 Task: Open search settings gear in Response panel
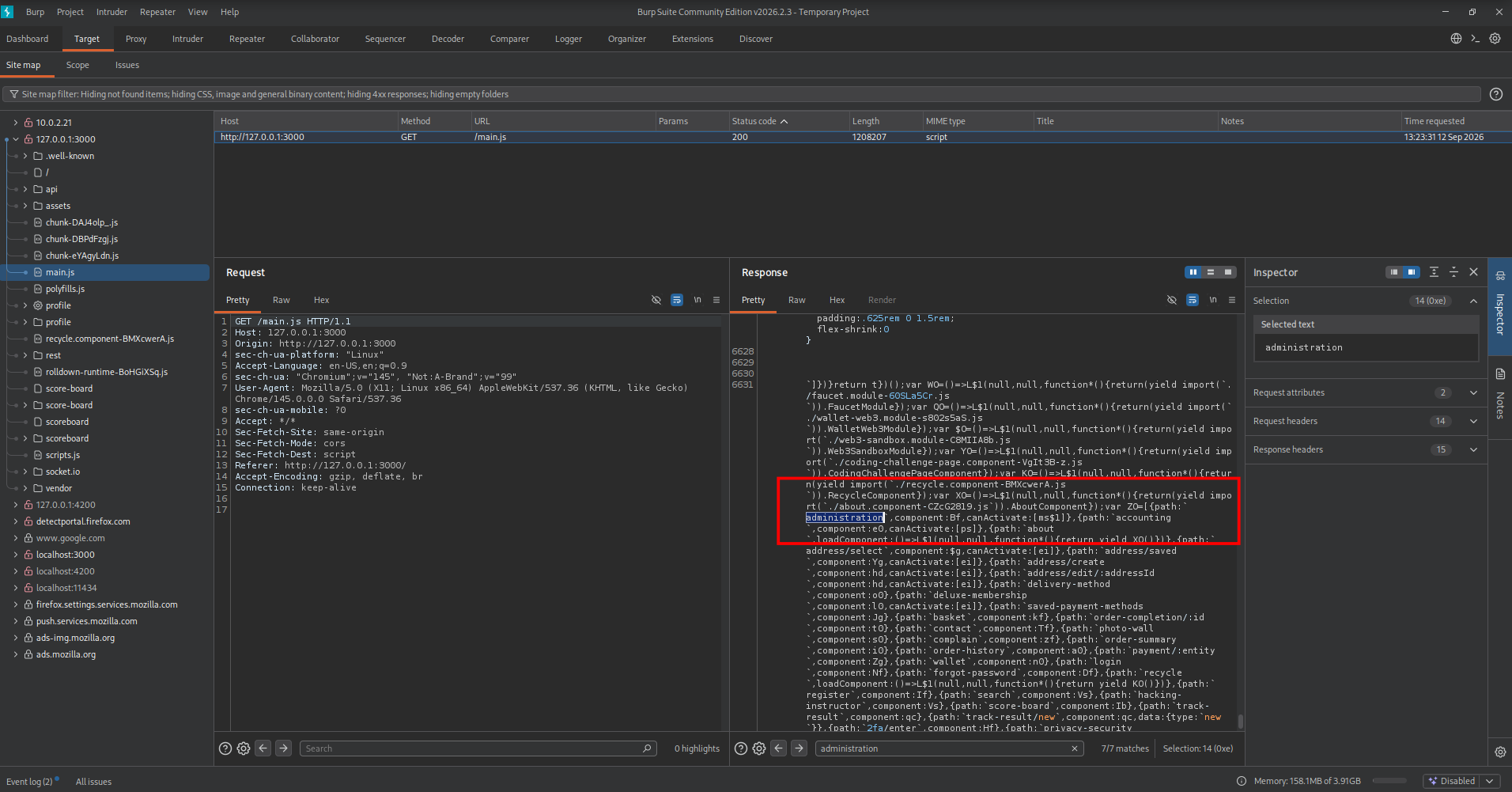point(759,748)
